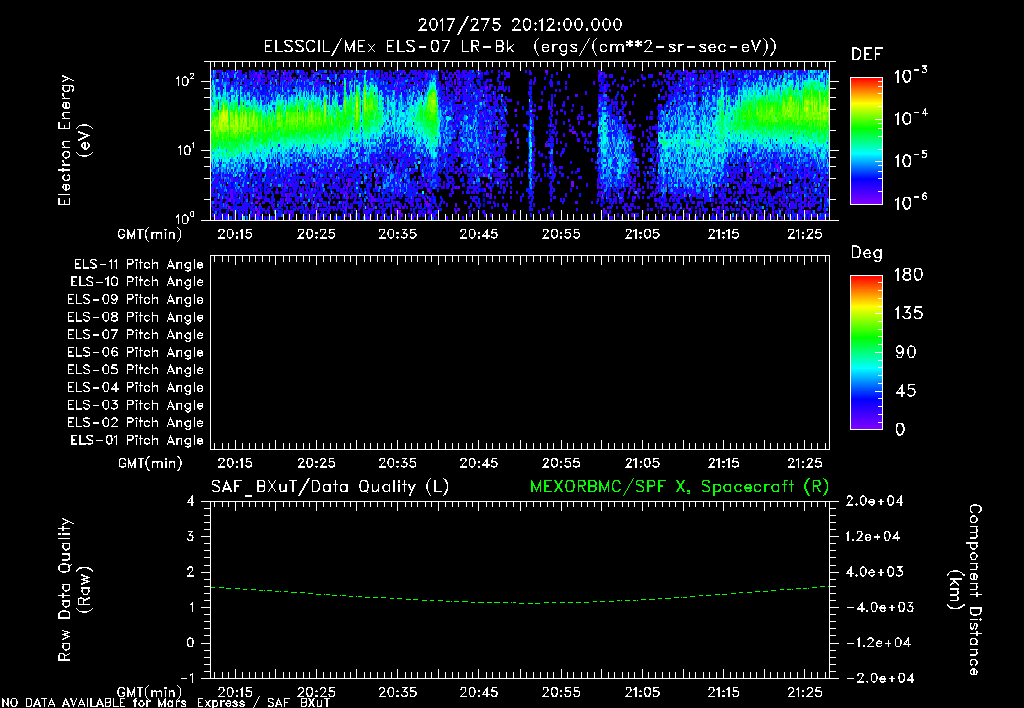Click '20:15' under the energy spectrogram
The height and width of the screenshot is (708, 1024).
point(235,234)
